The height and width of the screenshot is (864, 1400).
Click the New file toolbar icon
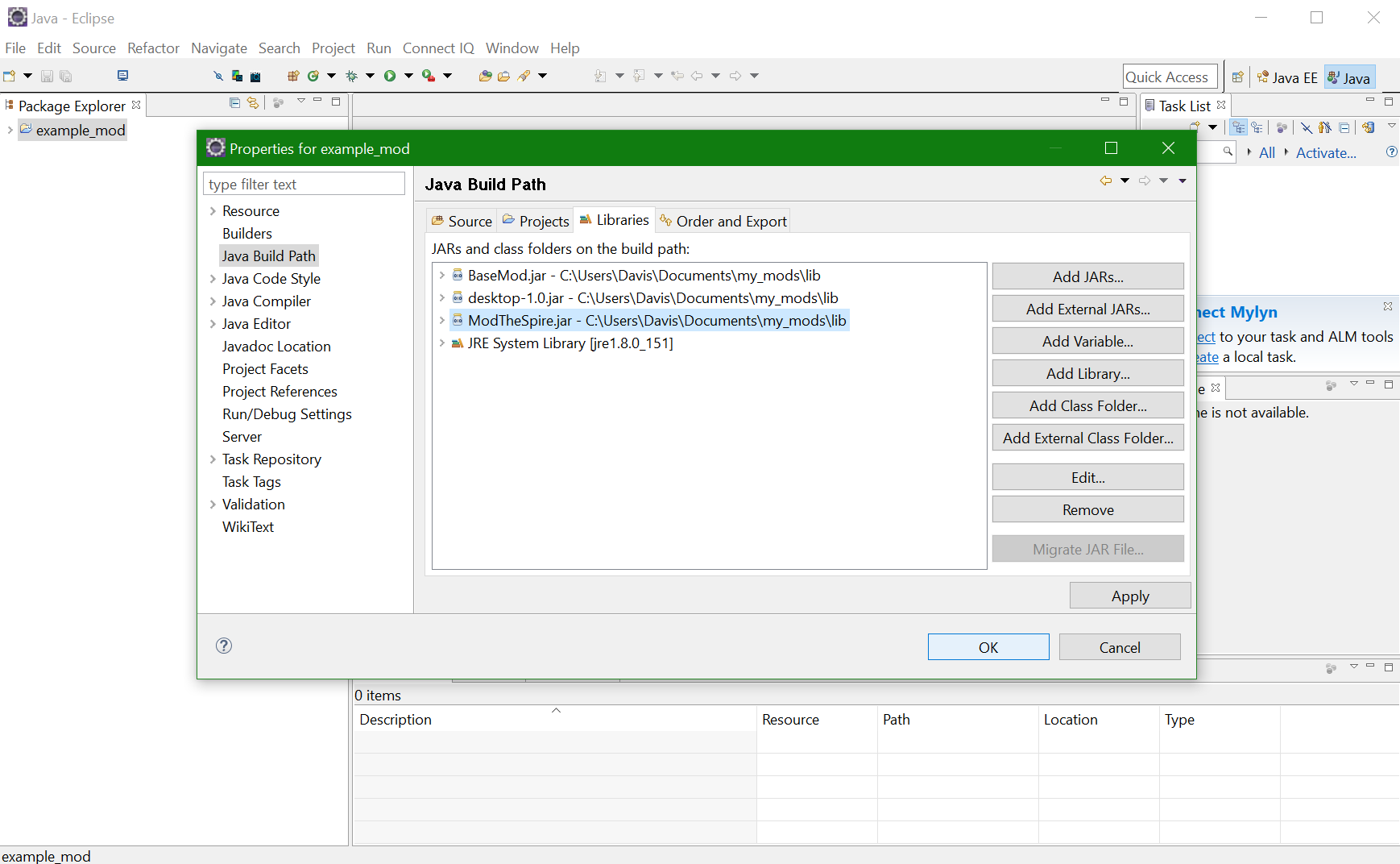(x=10, y=76)
